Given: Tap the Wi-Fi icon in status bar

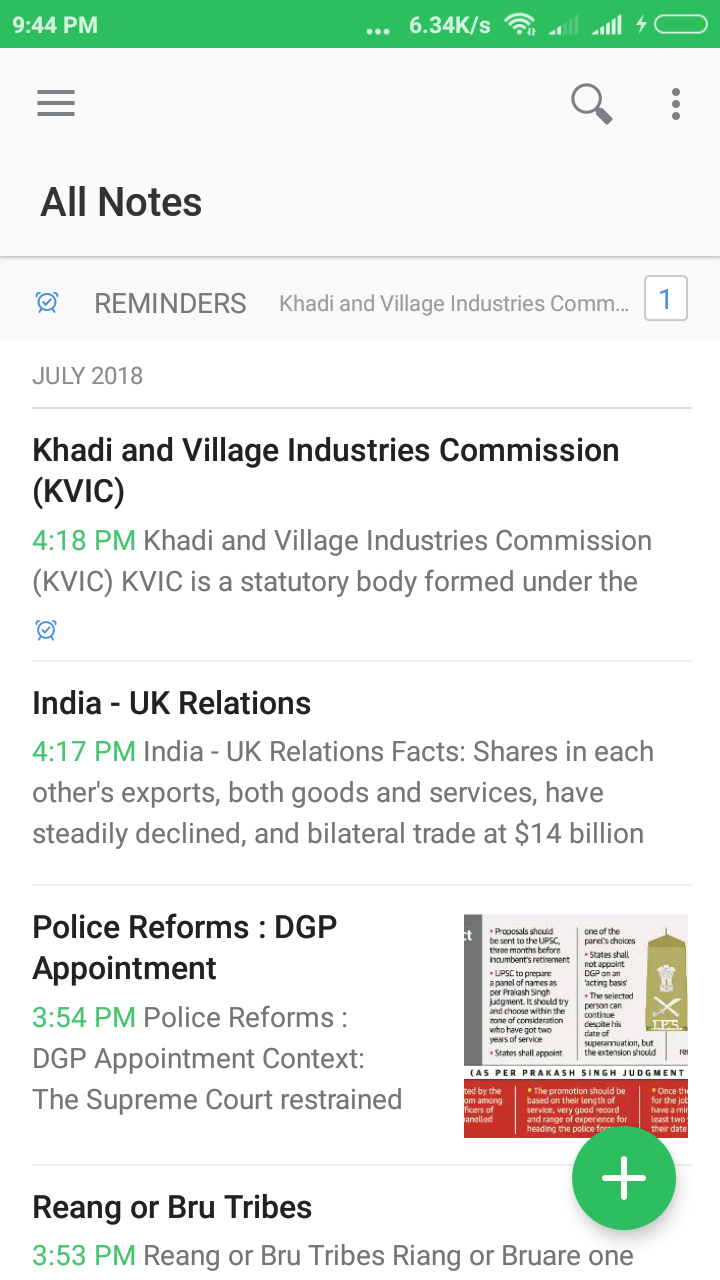Looking at the screenshot, I should (520, 24).
